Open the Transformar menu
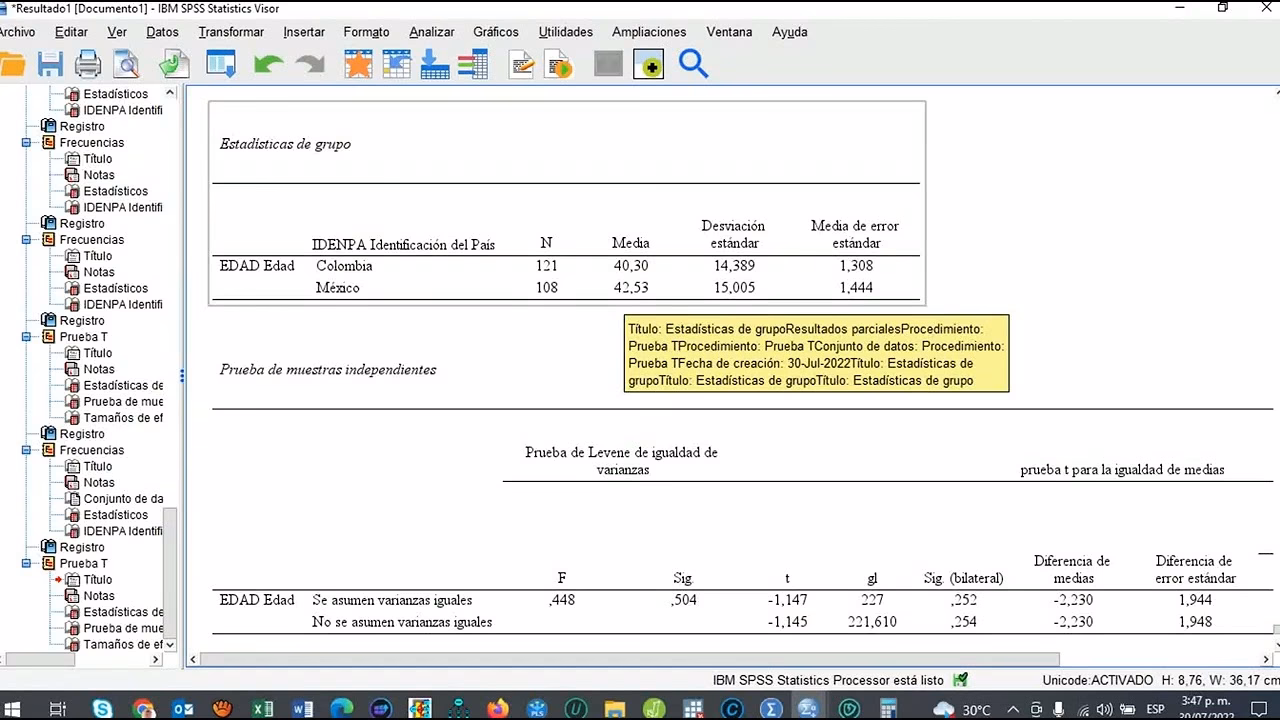1280x720 pixels. [x=231, y=32]
